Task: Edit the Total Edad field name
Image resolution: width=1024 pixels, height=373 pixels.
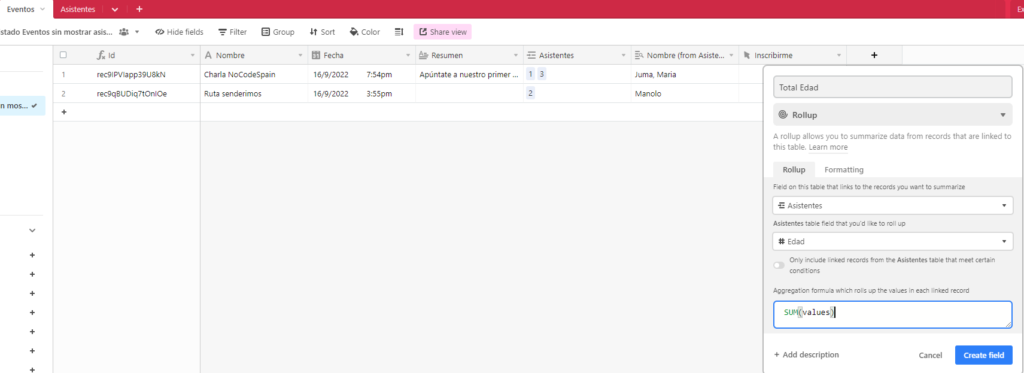Action: pos(893,87)
